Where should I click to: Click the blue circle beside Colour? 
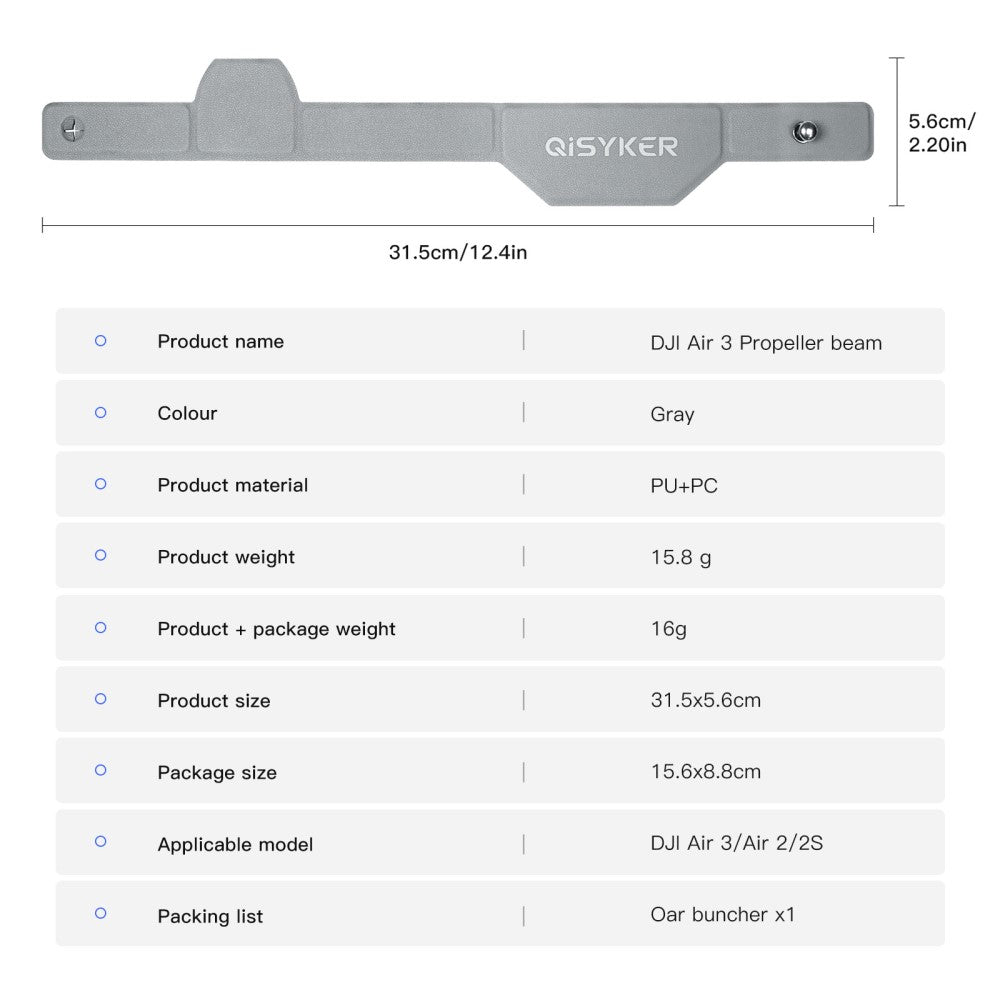coord(100,412)
